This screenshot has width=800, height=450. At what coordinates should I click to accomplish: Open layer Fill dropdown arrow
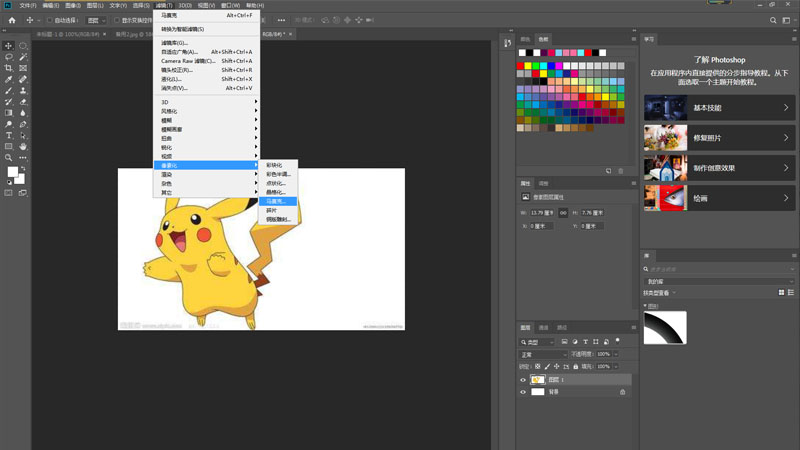pos(616,367)
